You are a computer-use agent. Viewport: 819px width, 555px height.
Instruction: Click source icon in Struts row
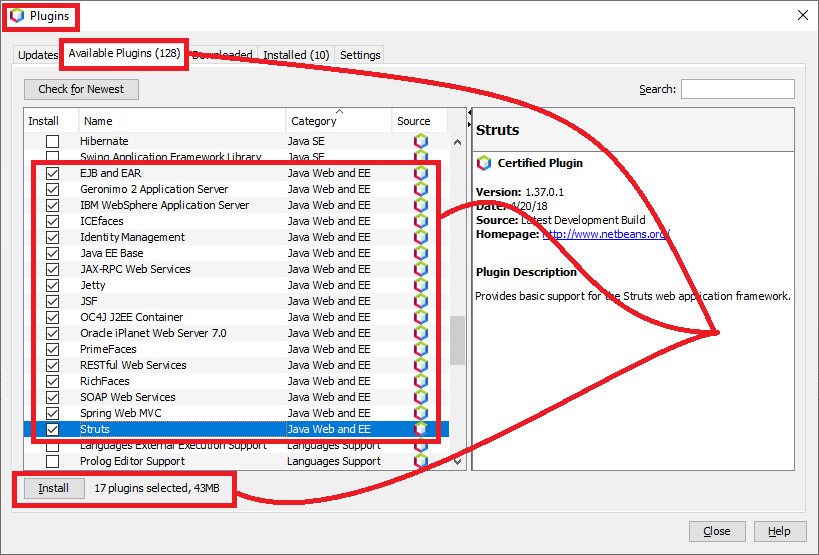pyautogui.click(x=420, y=429)
